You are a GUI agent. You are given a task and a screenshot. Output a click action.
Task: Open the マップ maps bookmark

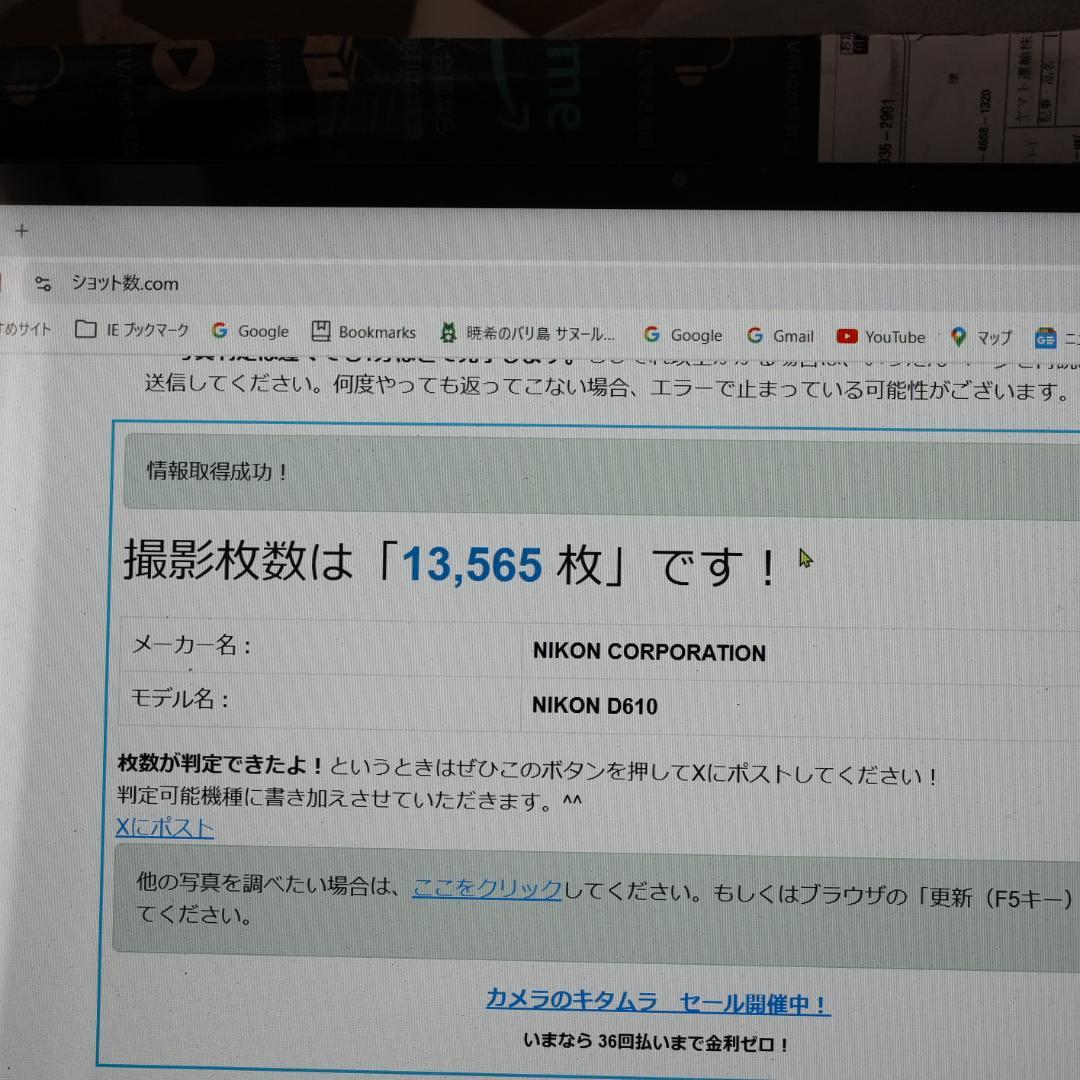[982, 338]
